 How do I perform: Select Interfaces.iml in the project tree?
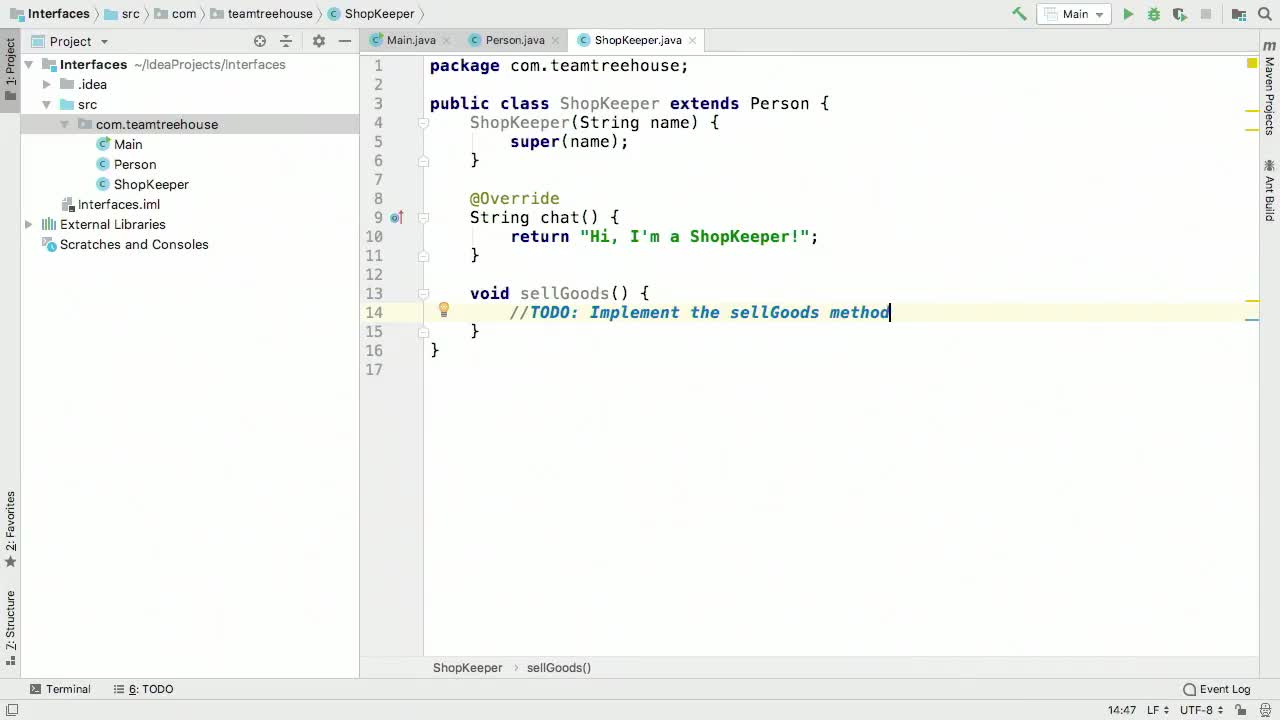coord(118,204)
